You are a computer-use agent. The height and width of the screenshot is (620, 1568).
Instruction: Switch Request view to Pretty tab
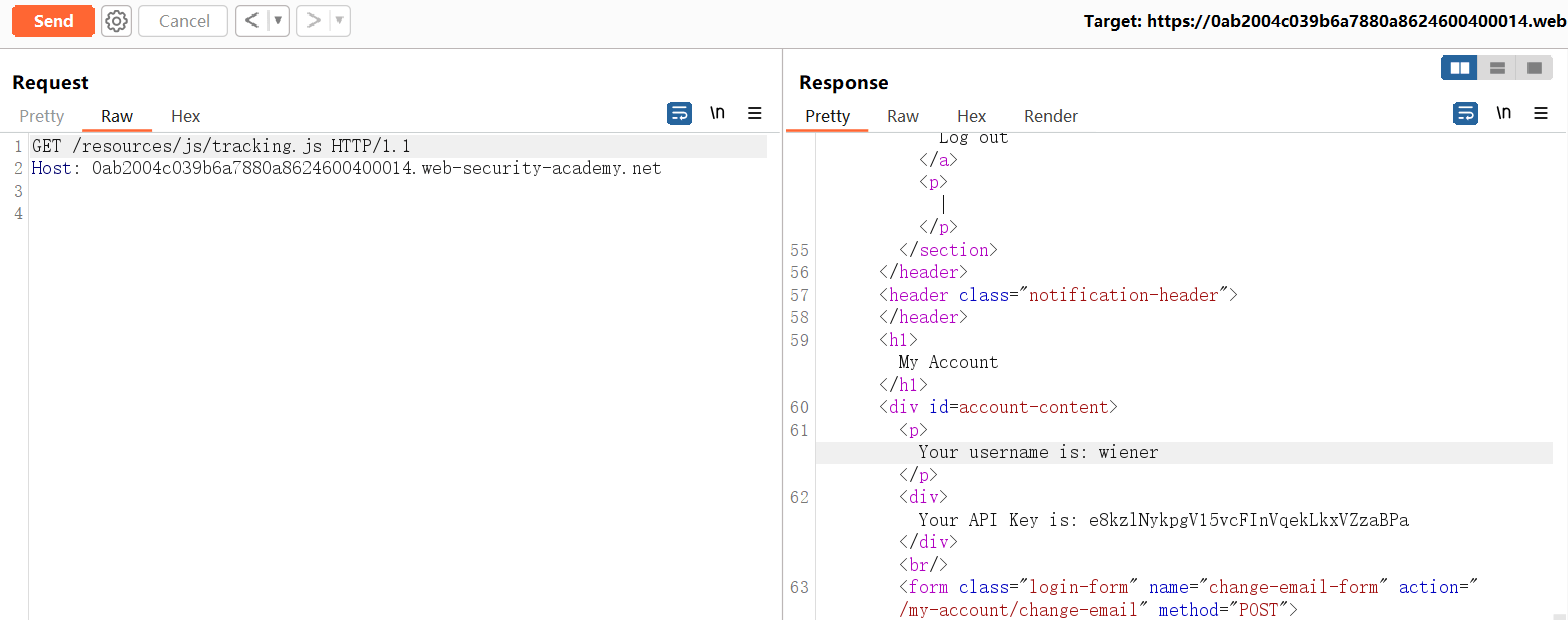click(42, 116)
